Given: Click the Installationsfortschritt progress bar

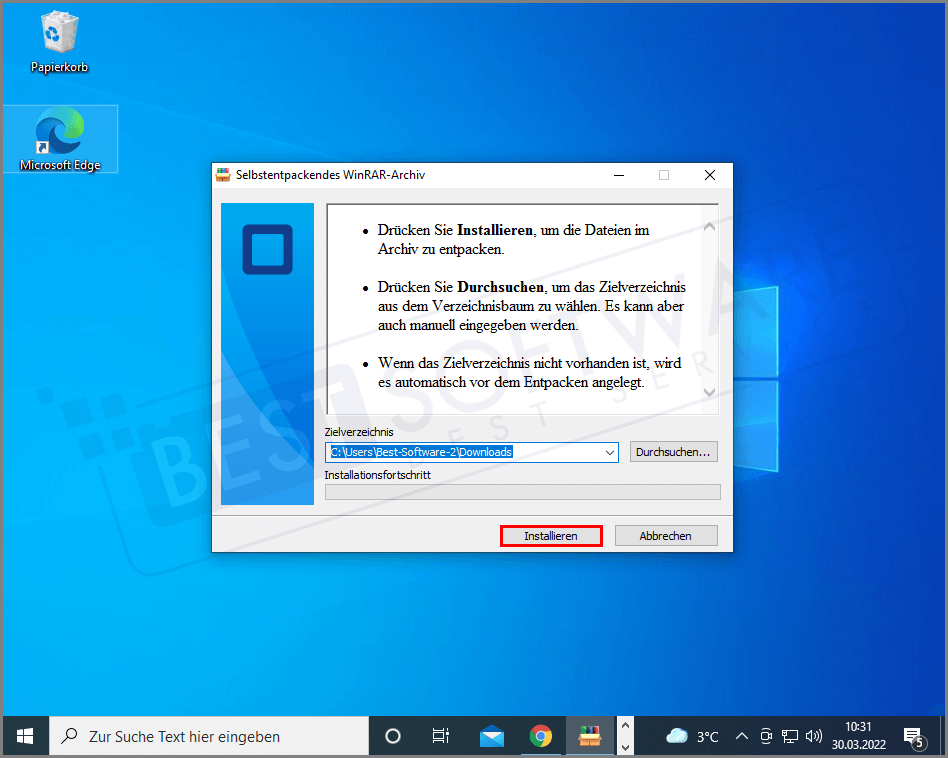Looking at the screenshot, I should (522, 492).
